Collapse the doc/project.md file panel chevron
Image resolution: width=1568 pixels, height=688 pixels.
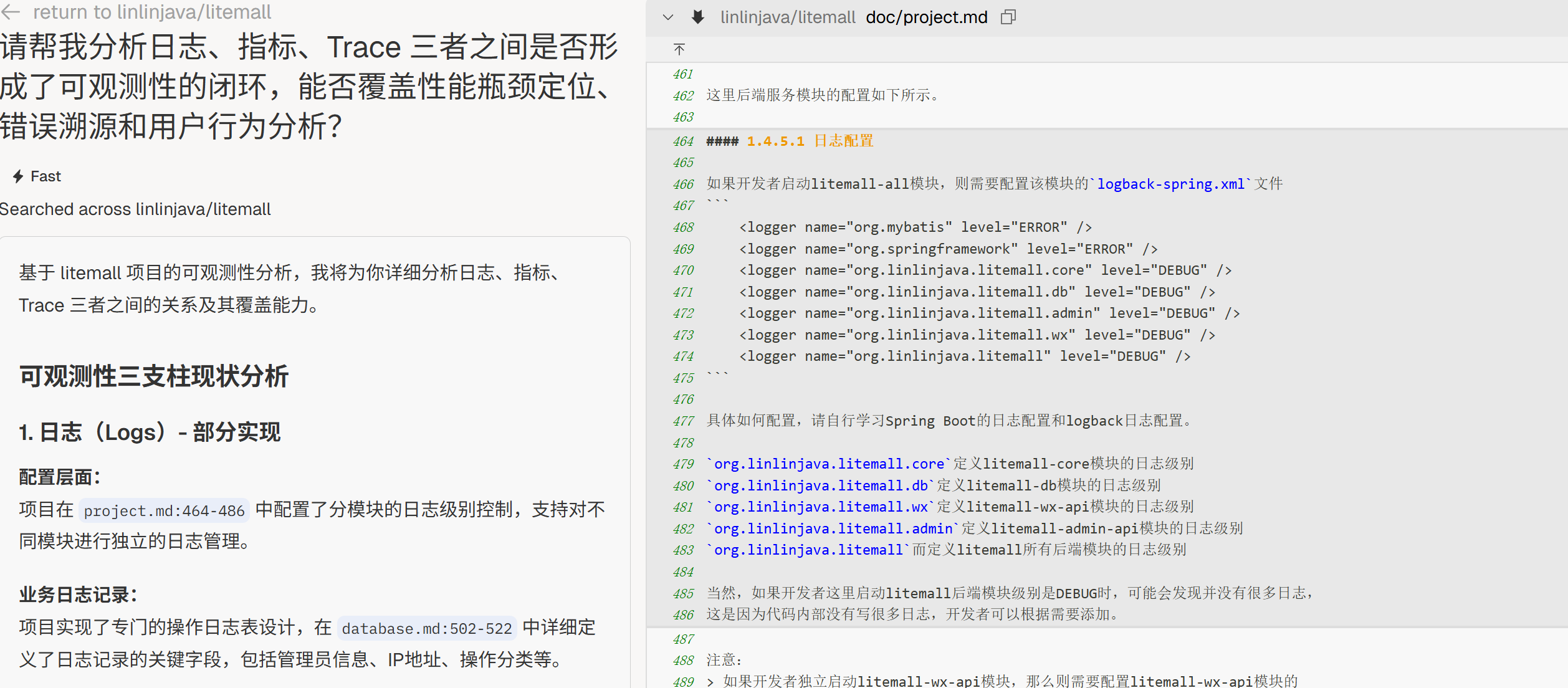tap(668, 17)
